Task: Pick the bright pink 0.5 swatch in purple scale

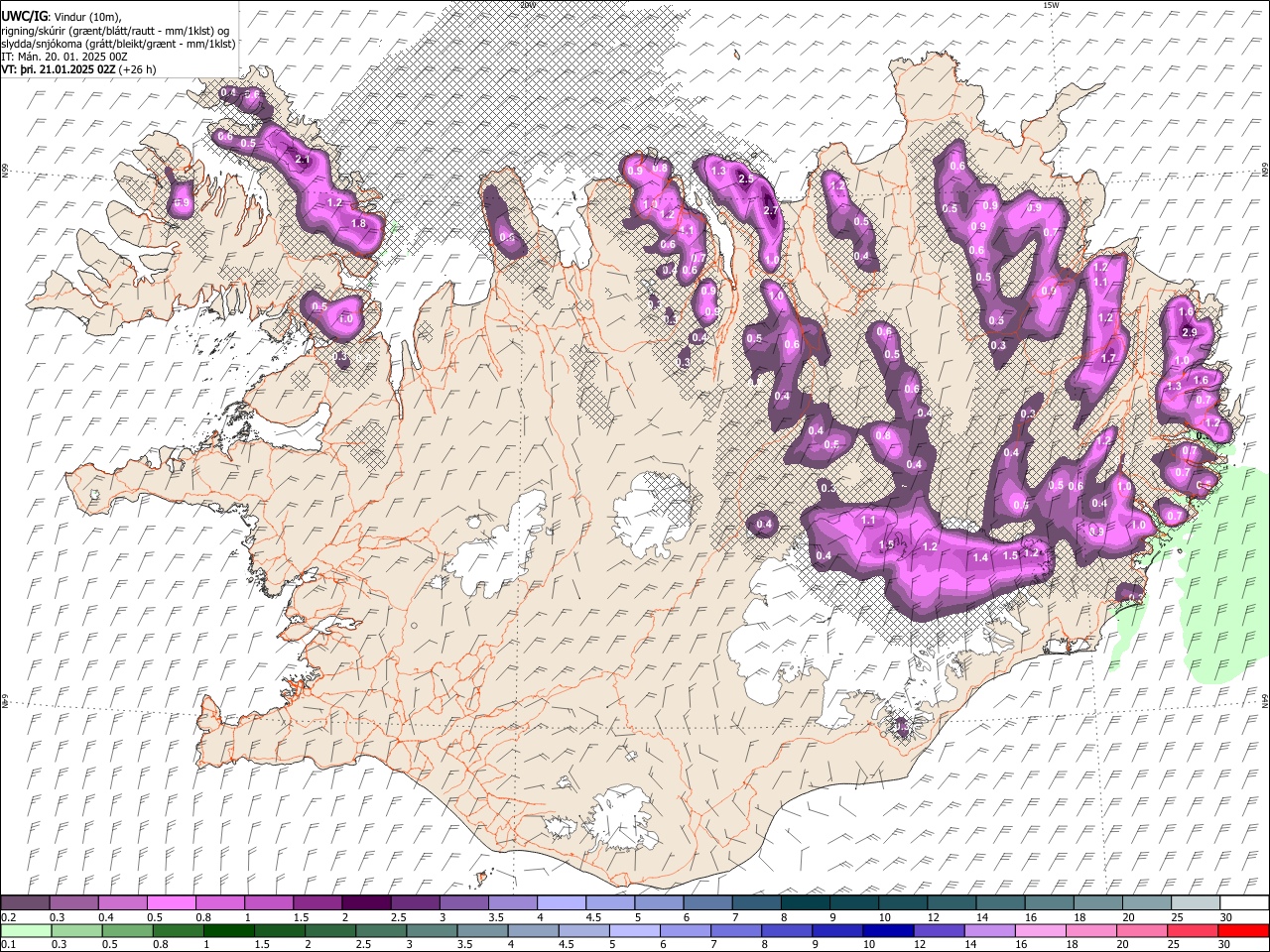Action: [171, 902]
